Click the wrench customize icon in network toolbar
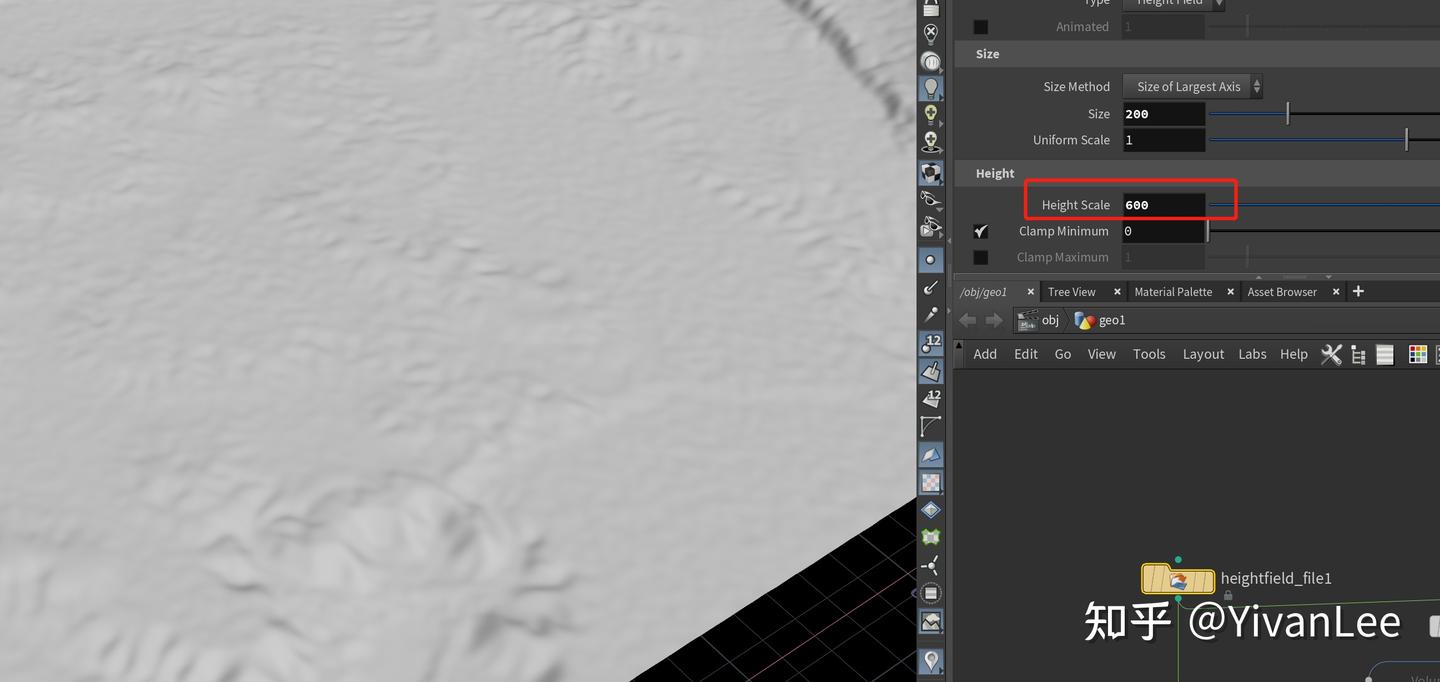This screenshot has width=1440, height=682. 1331,354
